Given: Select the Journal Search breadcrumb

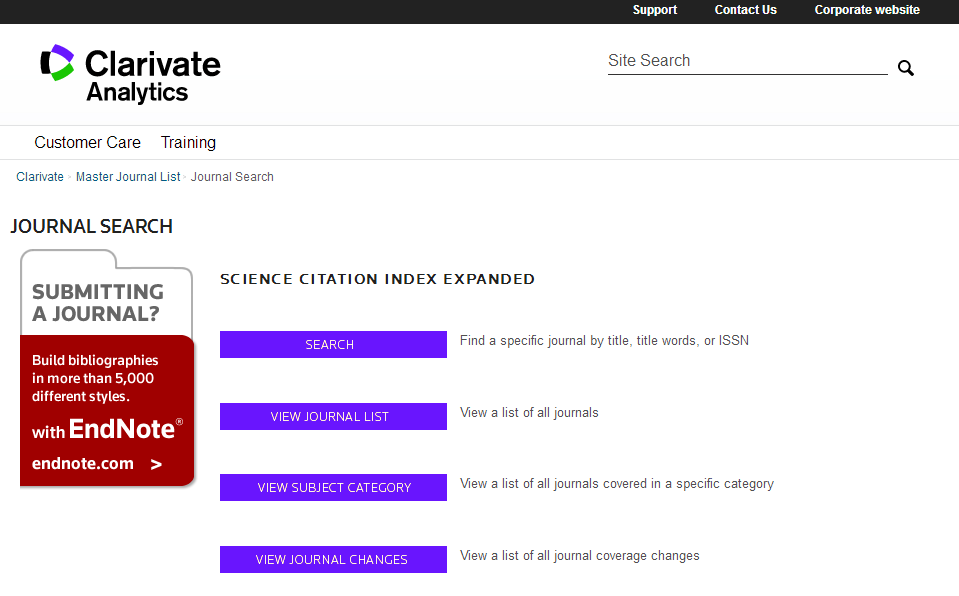Looking at the screenshot, I should (232, 177).
